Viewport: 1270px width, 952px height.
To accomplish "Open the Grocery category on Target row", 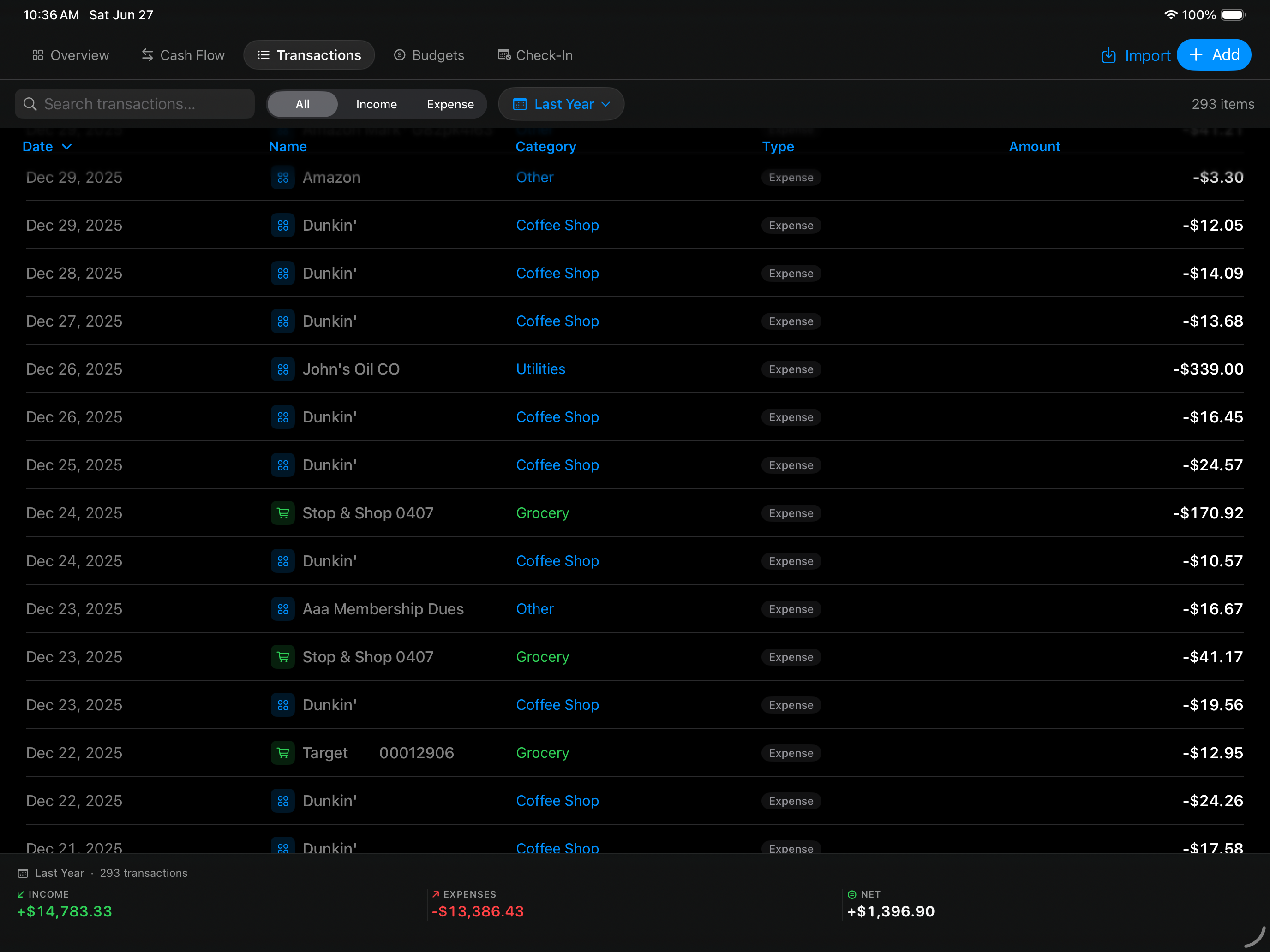I will (542, 753).
